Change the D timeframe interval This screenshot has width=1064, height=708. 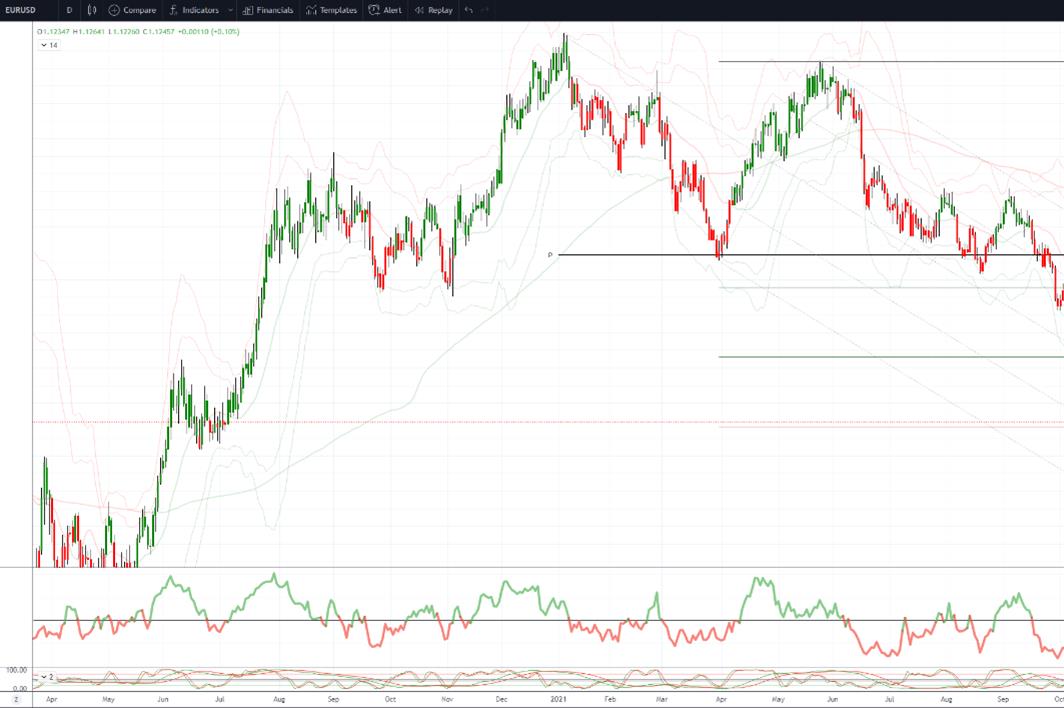[x=69, y=10]
